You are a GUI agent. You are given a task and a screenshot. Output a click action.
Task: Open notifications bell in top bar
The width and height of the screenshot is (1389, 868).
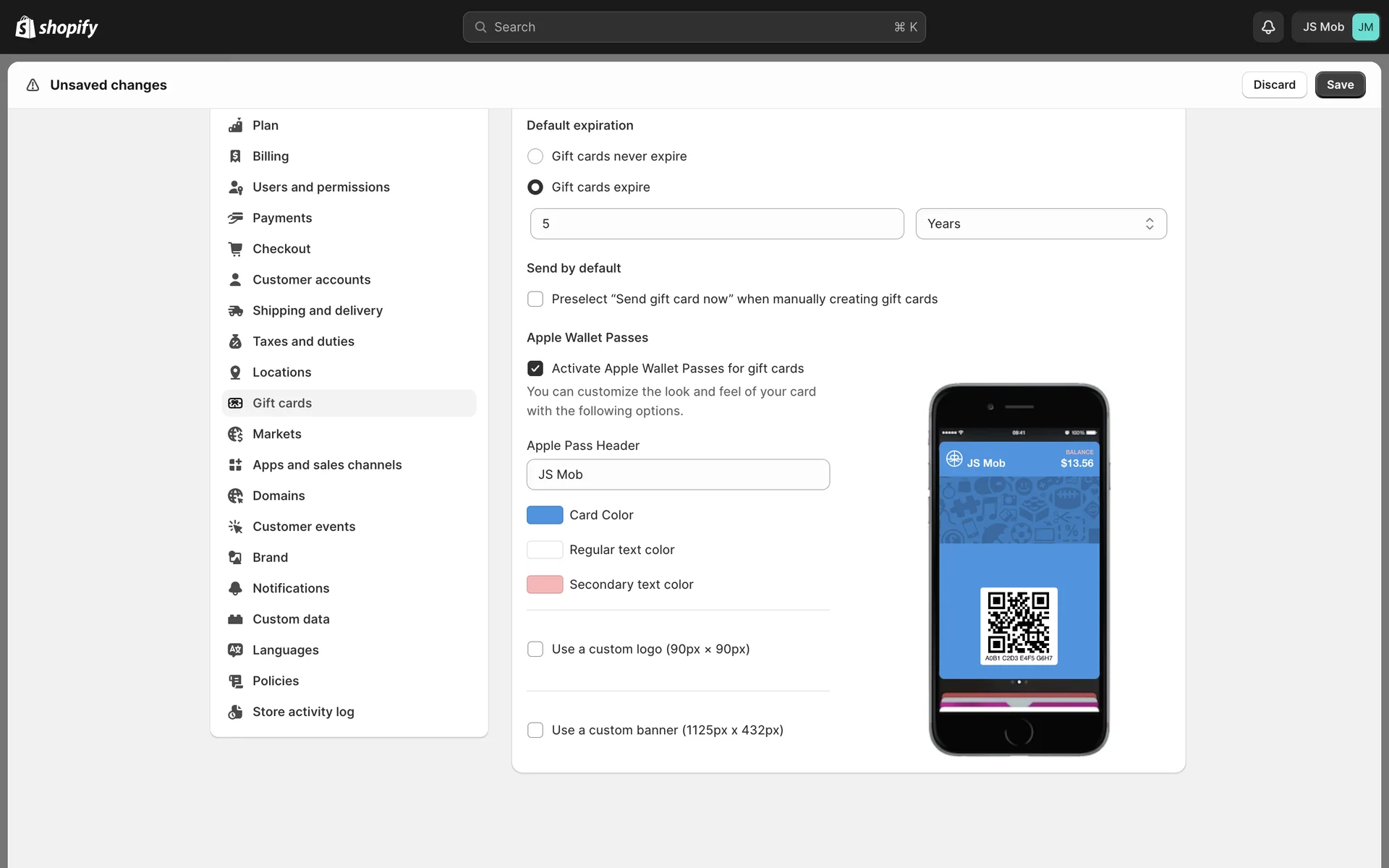pyautogui.click(x=1267, y=27)
